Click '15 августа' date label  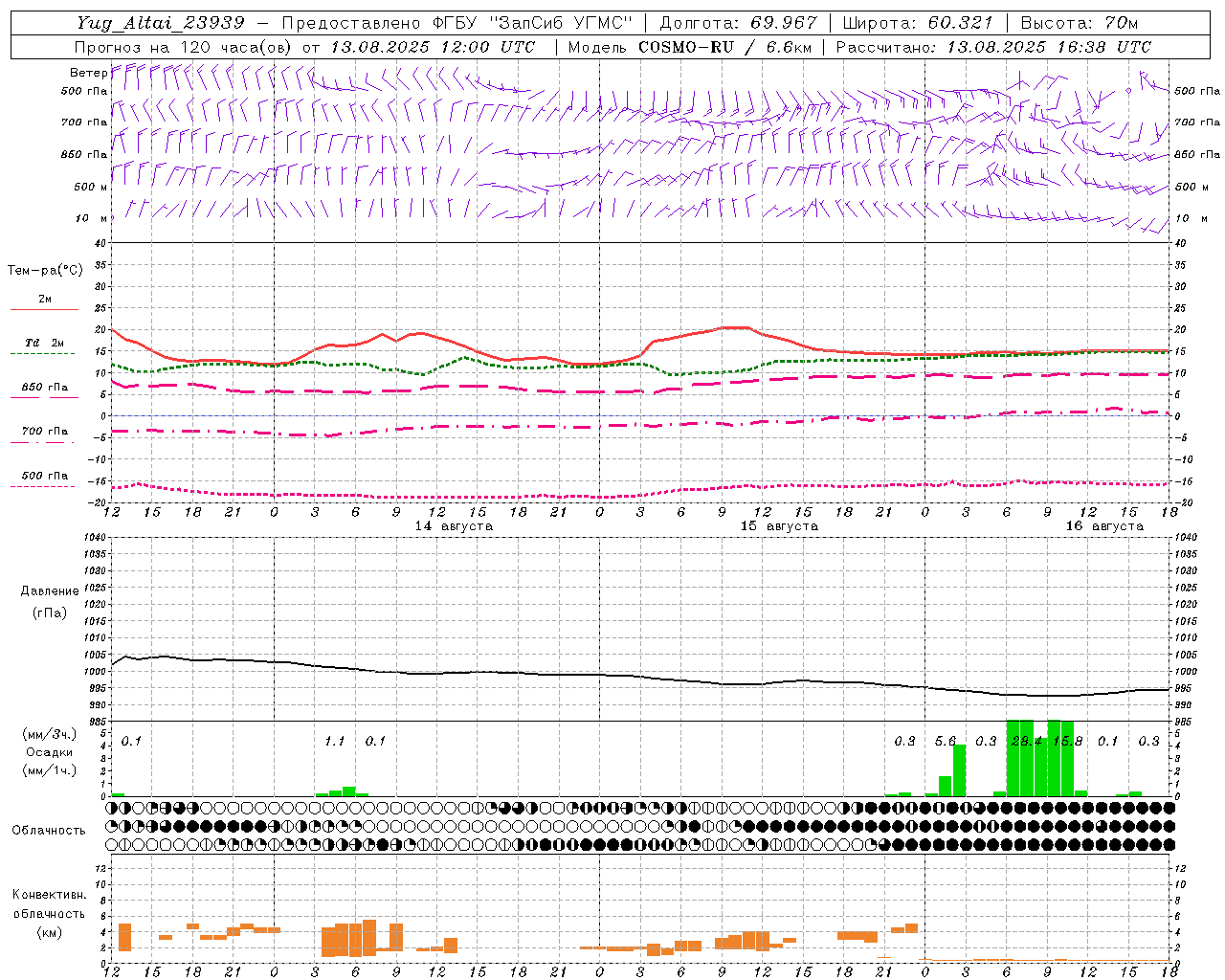tap(779, 526)
